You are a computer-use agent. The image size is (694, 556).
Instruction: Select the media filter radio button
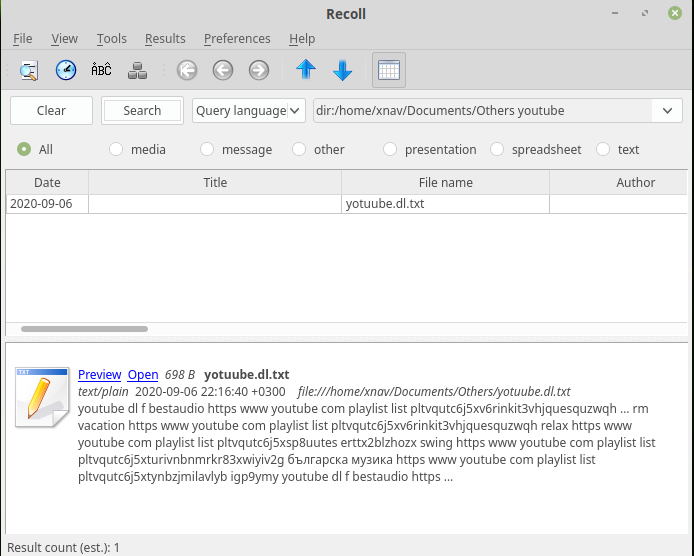(x=116, y=149)
